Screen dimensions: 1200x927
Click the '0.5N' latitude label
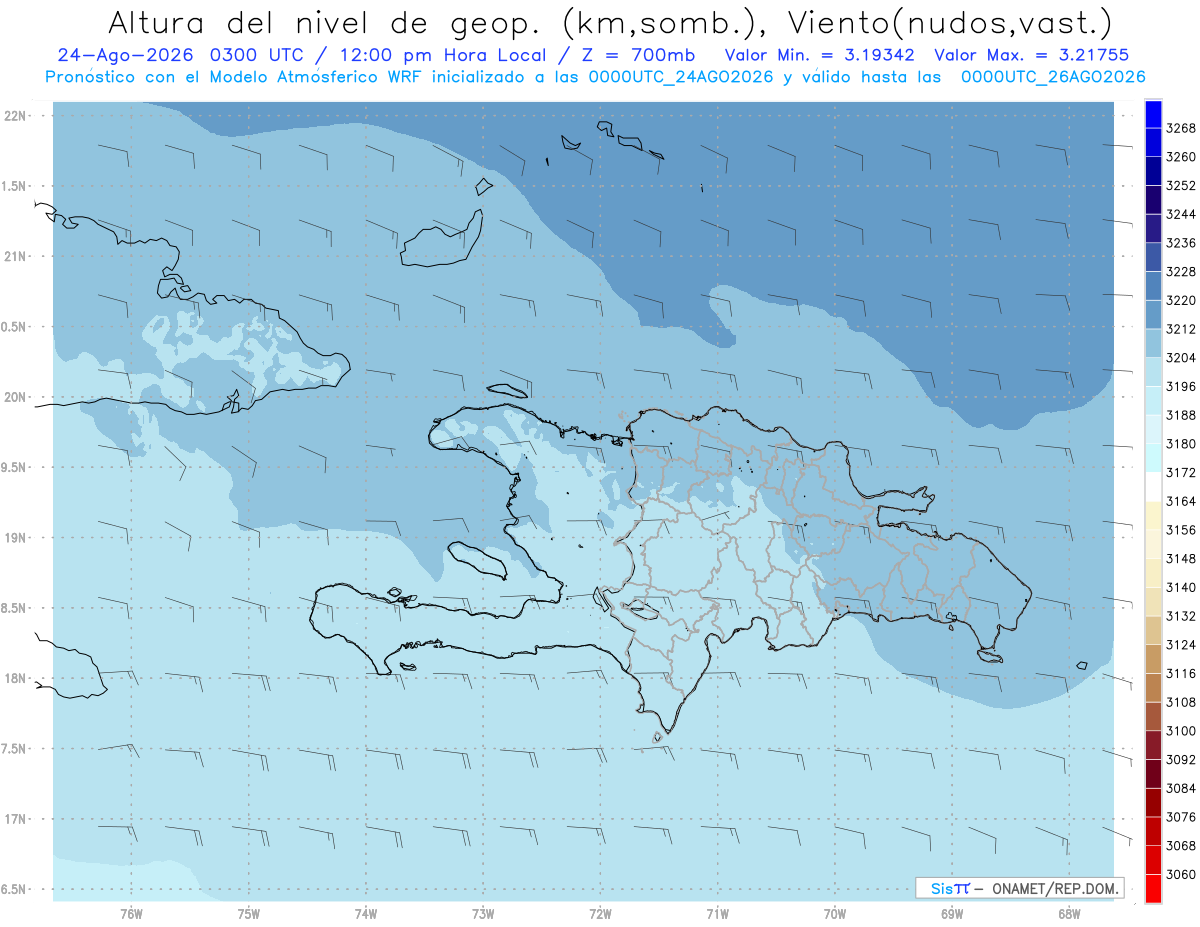tap(15, 328)
